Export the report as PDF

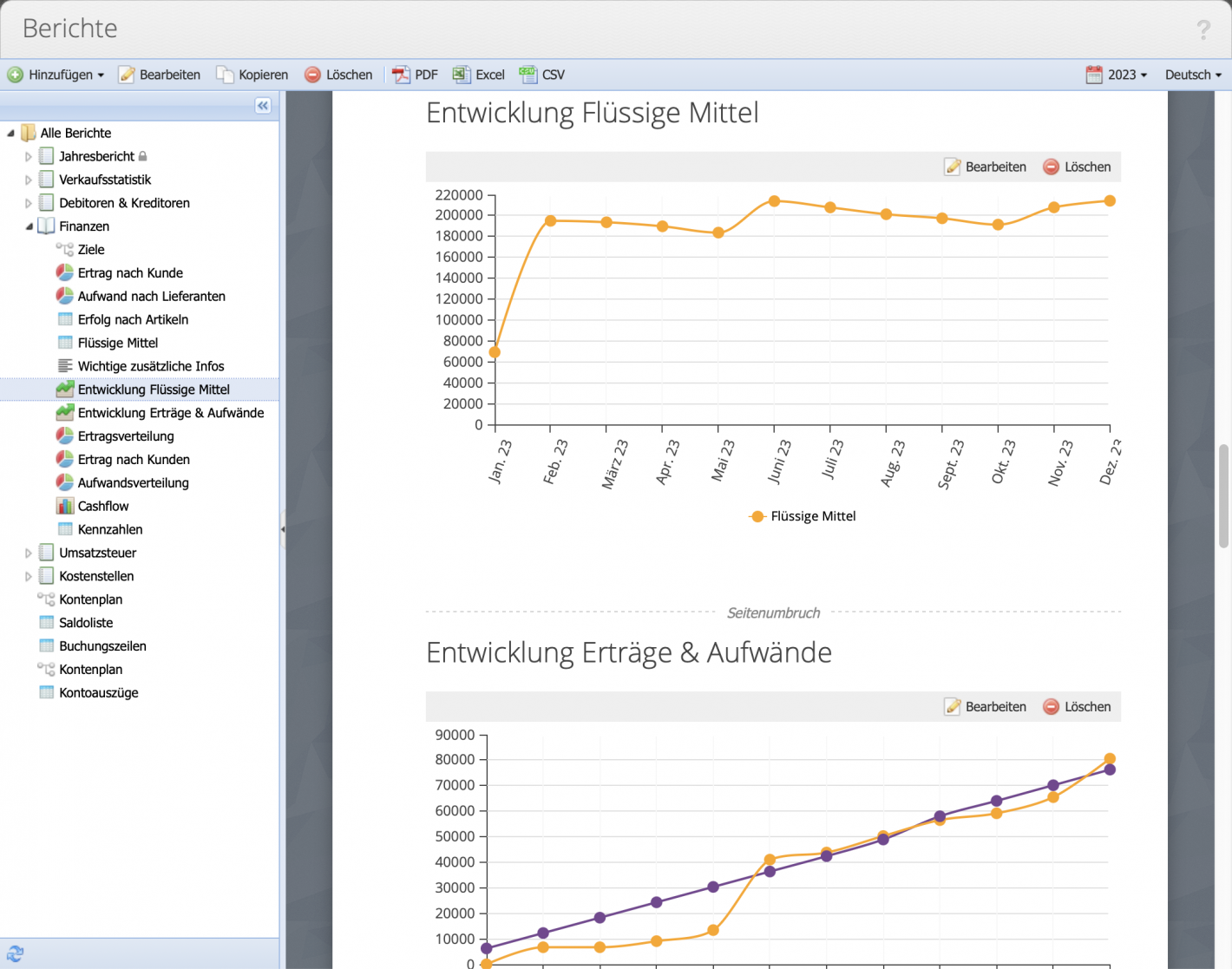click(x=415, y=75)
